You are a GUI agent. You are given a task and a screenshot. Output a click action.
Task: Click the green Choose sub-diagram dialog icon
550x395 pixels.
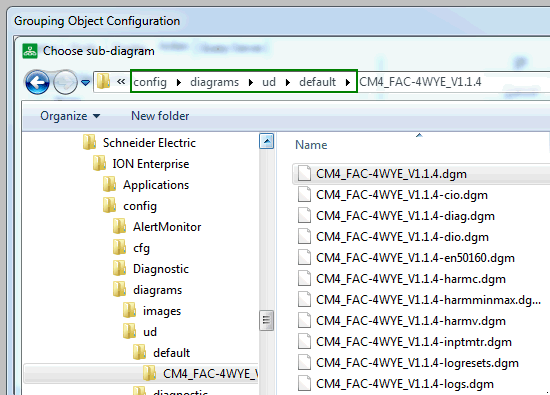[x=30, y=51]
